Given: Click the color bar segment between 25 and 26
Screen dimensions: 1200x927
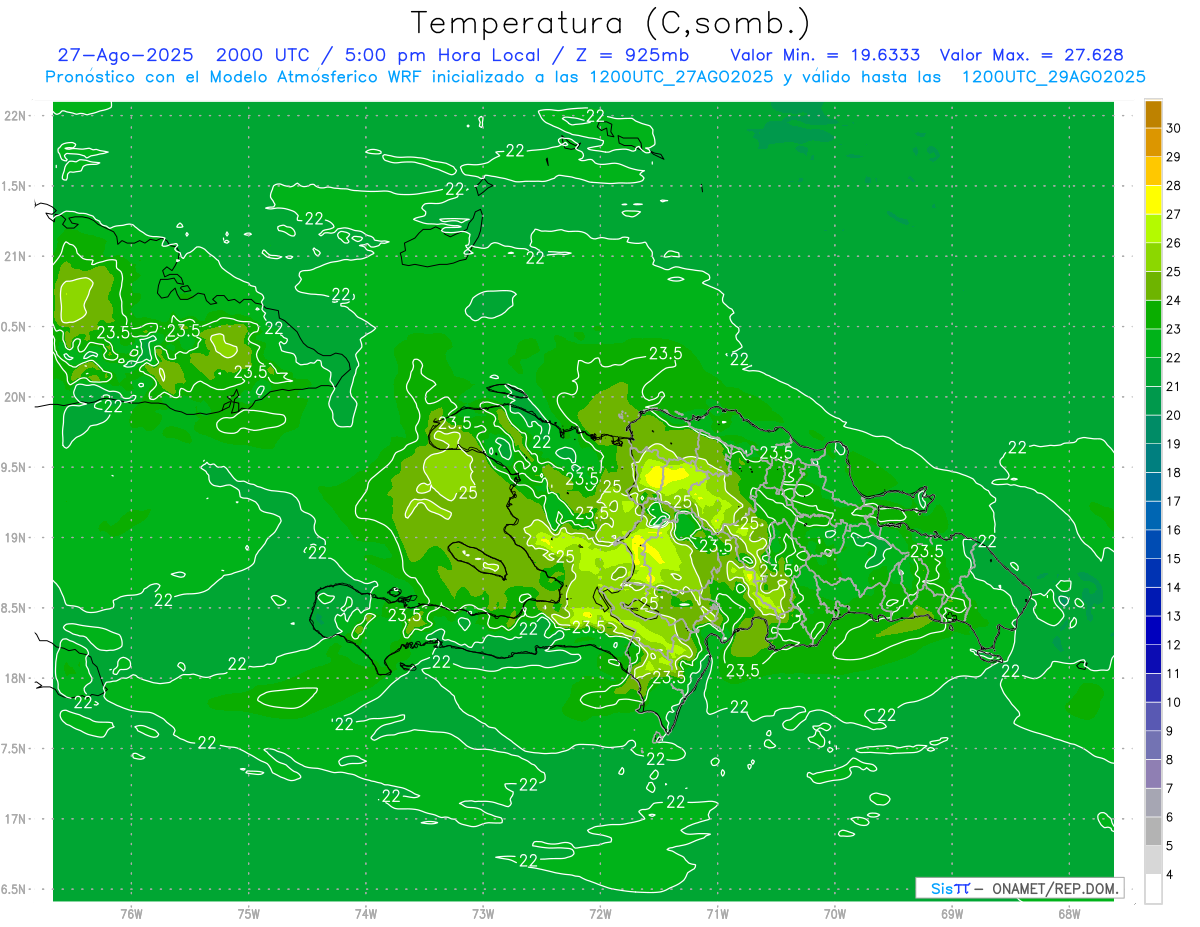Looking at the screenshot, I should click(x=1153, y=258).
